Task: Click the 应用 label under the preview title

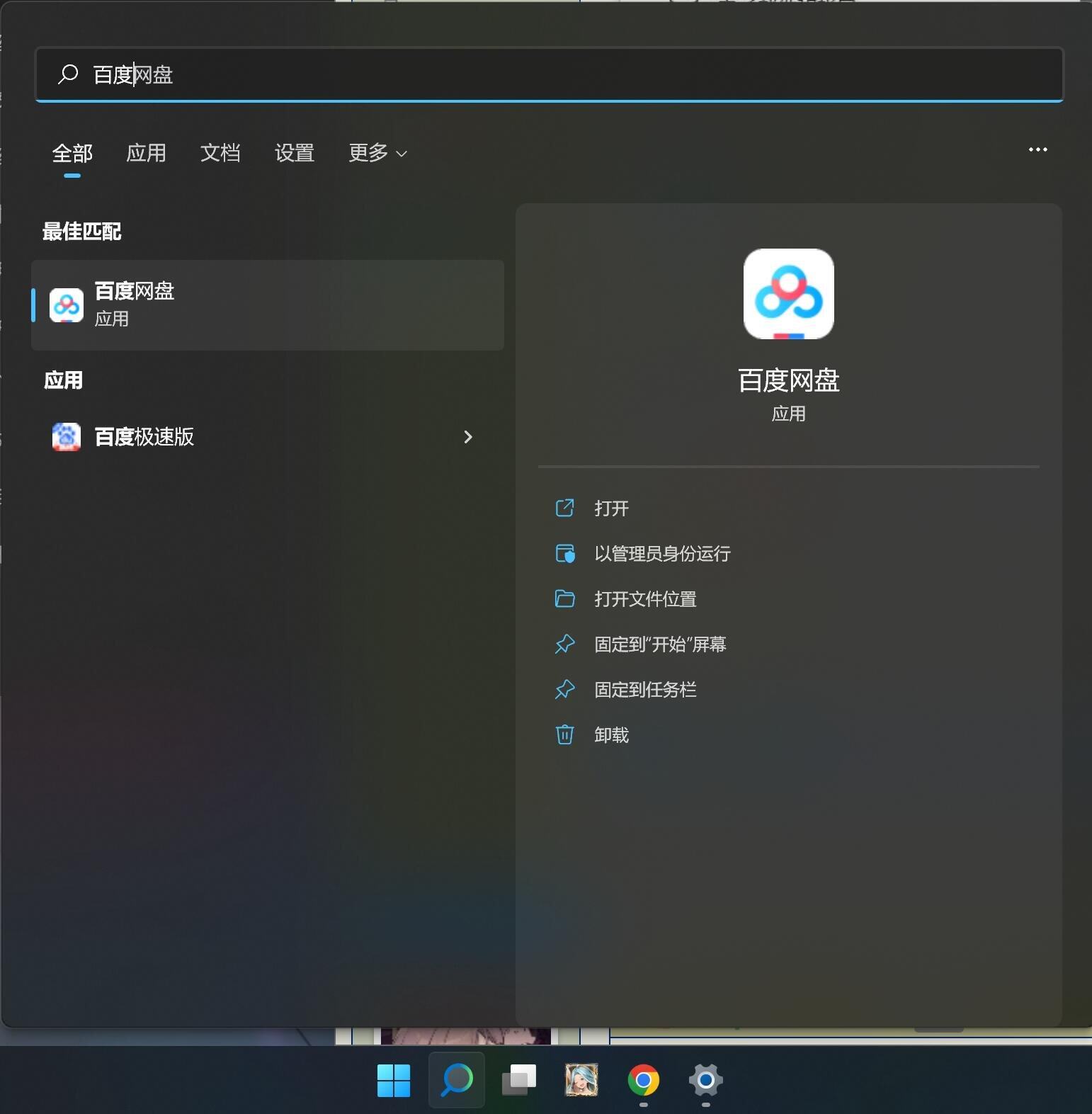Action: (x=789, y=414)
